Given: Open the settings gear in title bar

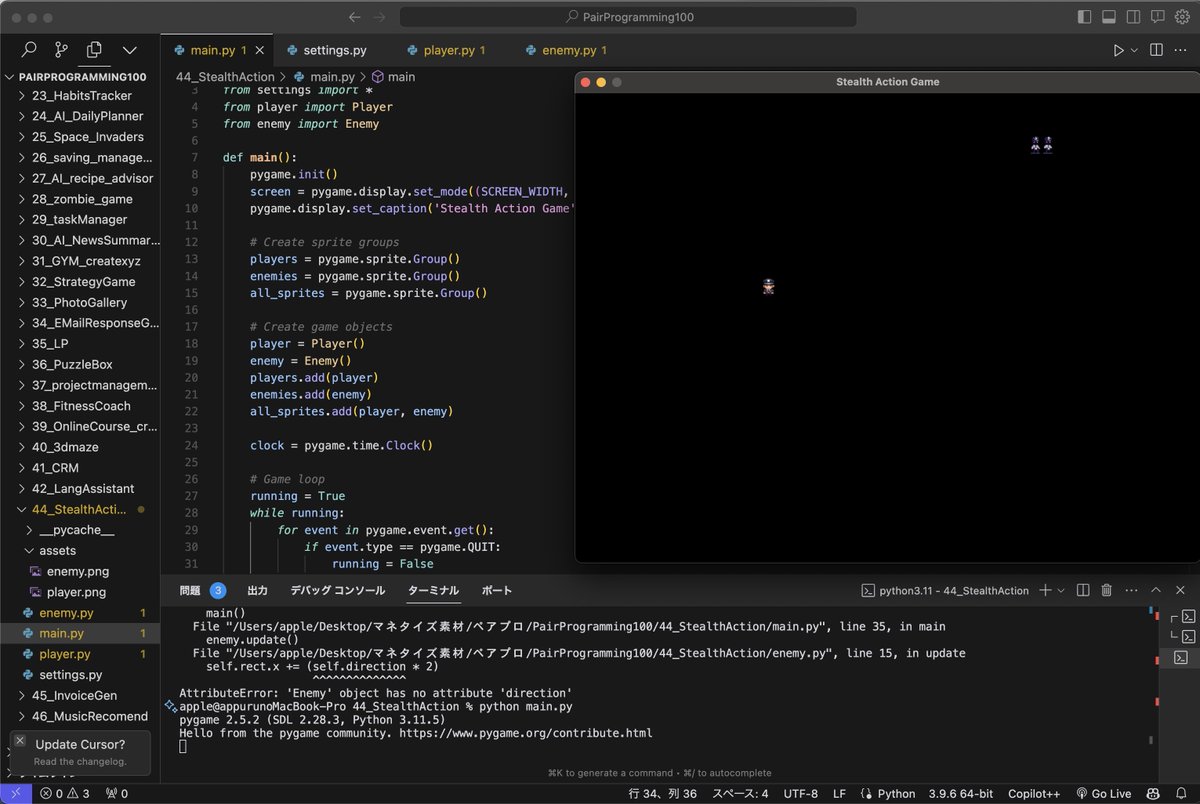Looking at the screenshot, I should pyautogui.click(x=1182, y=17).
